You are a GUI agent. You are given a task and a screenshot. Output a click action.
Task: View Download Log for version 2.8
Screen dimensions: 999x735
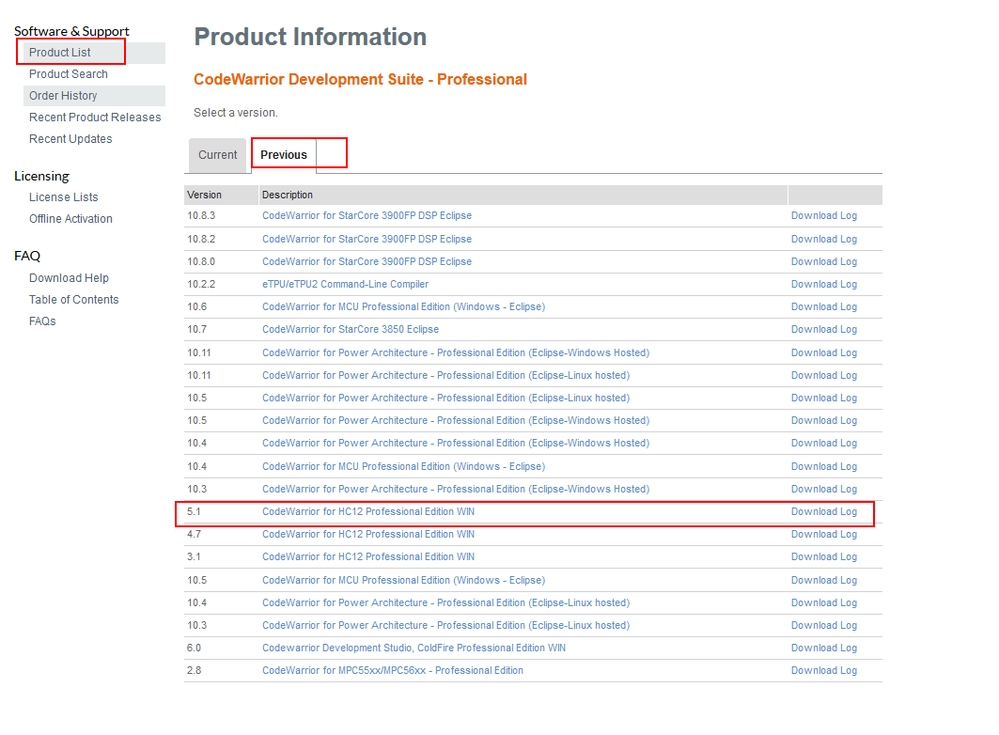pyautogui.click(x=823, y=670)
